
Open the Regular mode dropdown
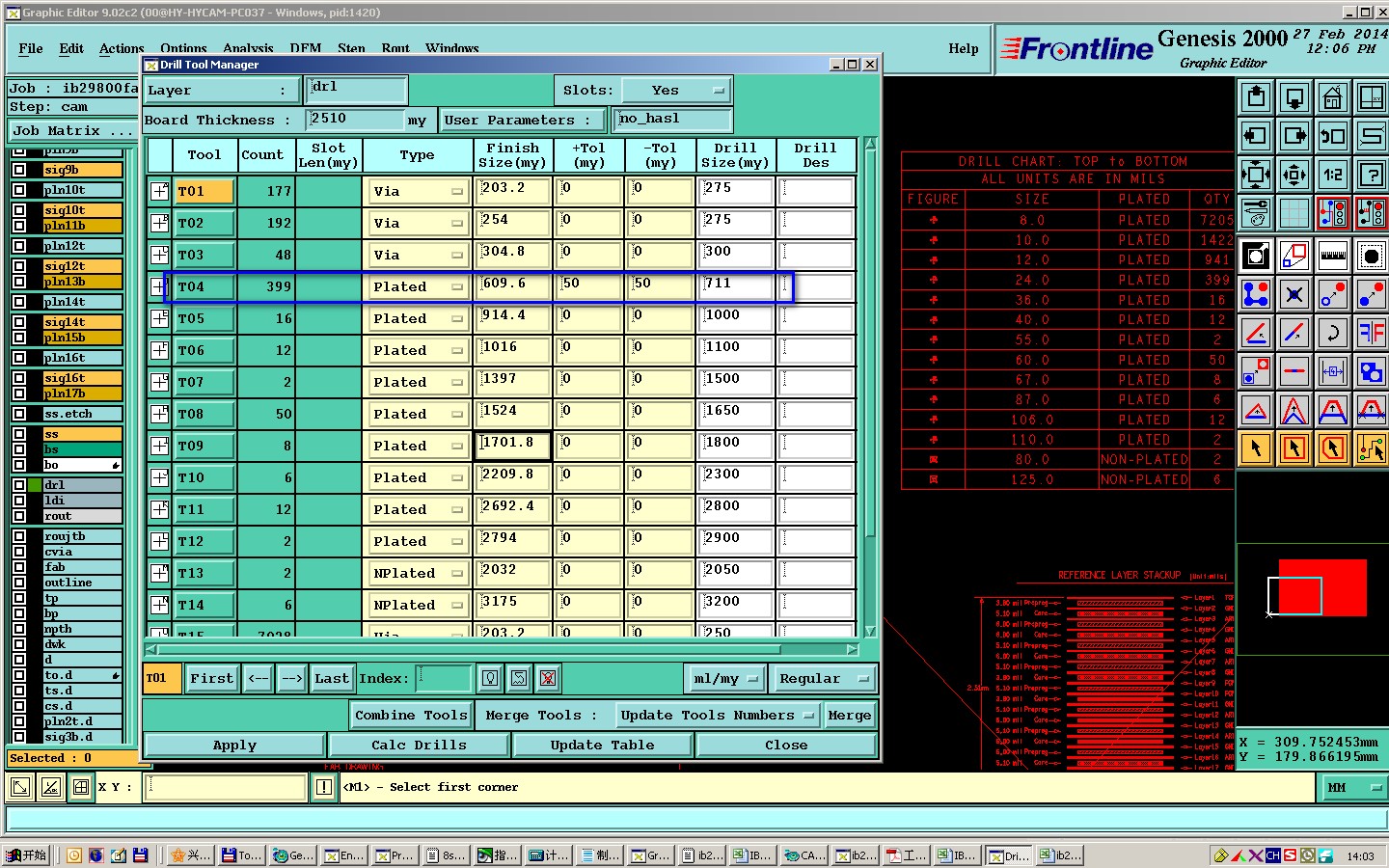(x=824, y=679)
